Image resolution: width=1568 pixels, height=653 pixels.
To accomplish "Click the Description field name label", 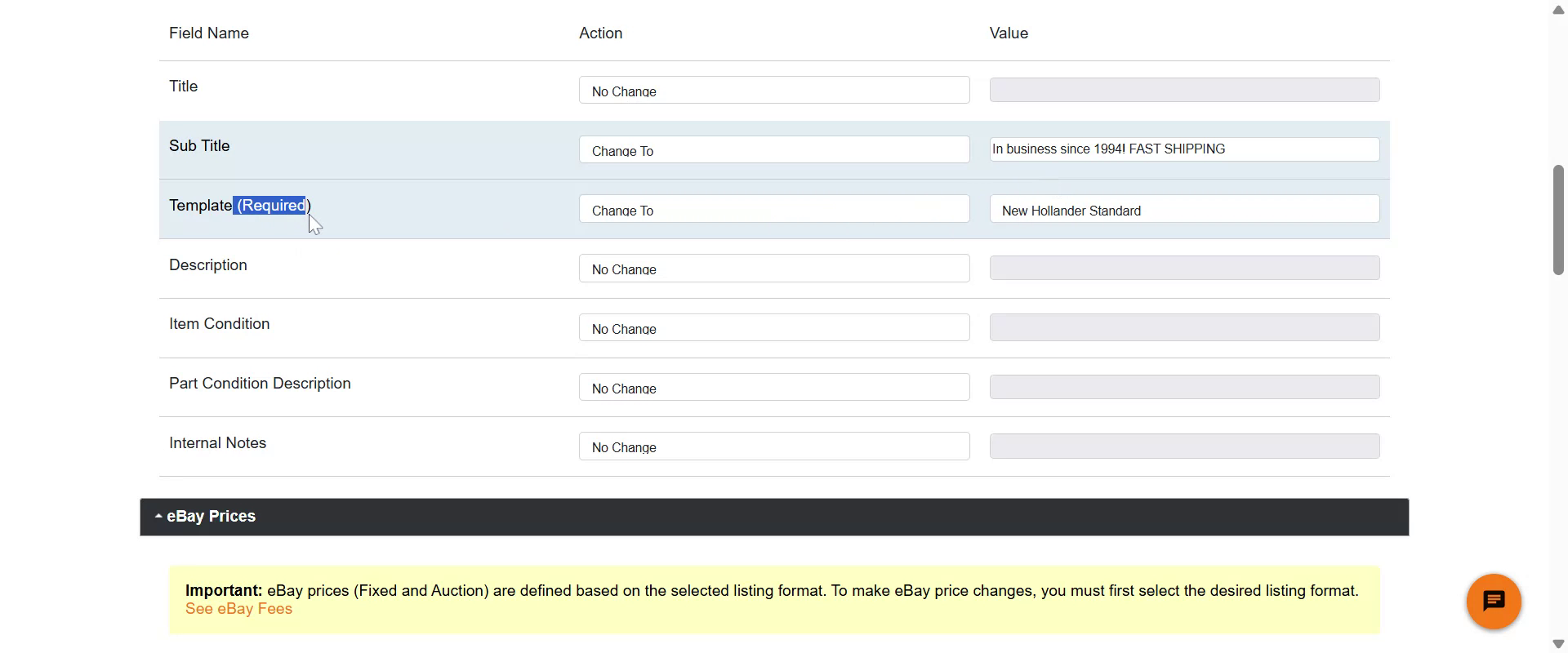I will click(x=208, y=265).
